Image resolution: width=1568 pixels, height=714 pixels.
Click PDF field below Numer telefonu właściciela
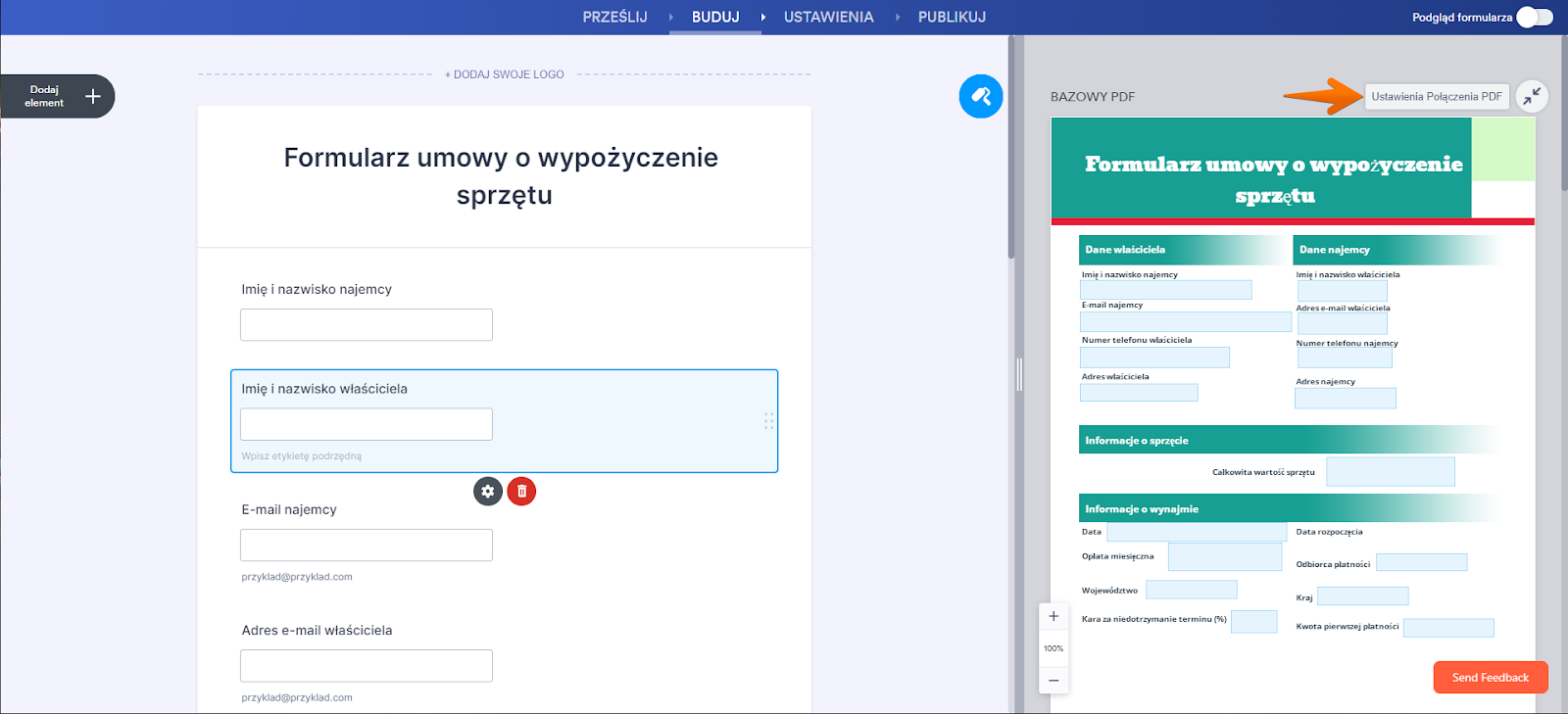point(1154,357)
